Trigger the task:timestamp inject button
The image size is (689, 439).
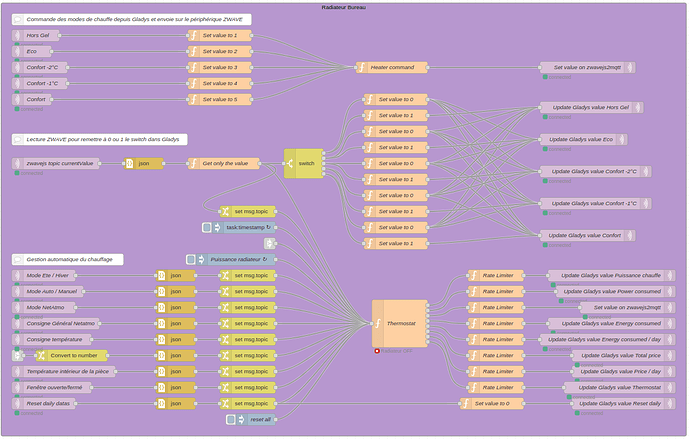[x=207, y=227]
